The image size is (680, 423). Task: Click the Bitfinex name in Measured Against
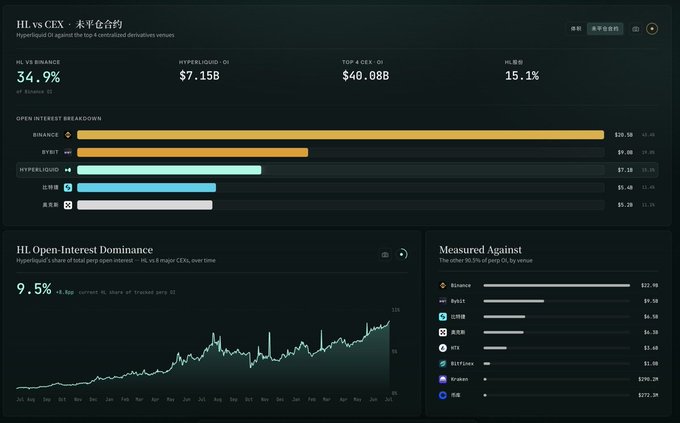[462, 364]
